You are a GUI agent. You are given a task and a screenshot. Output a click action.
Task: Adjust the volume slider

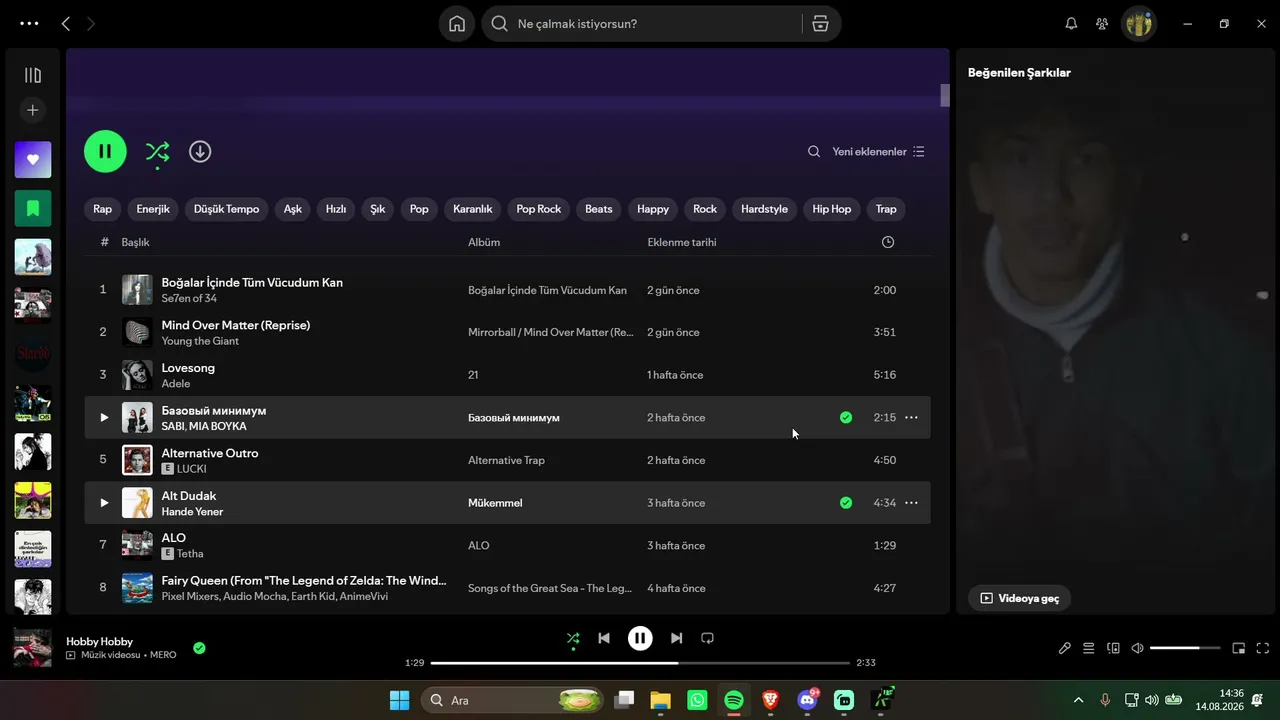point(1185,648)
